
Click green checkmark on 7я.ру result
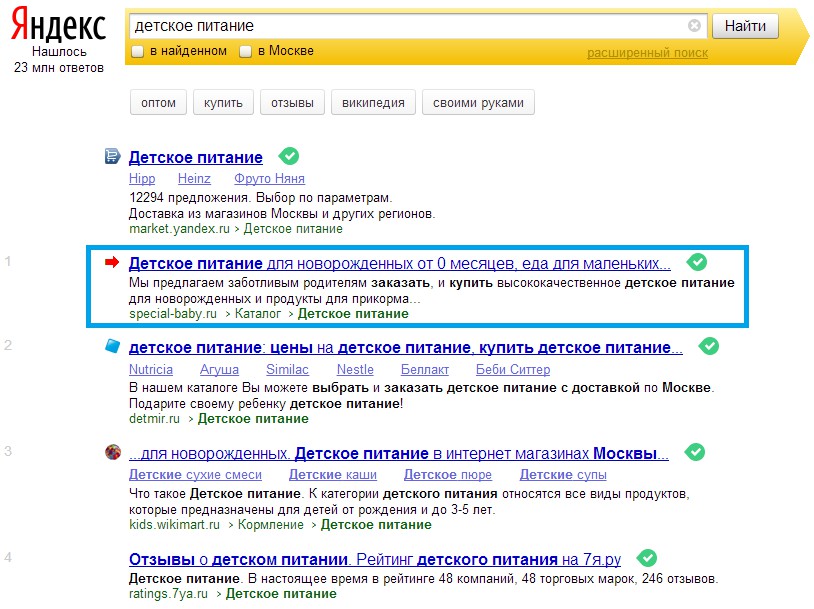point(647,558)
